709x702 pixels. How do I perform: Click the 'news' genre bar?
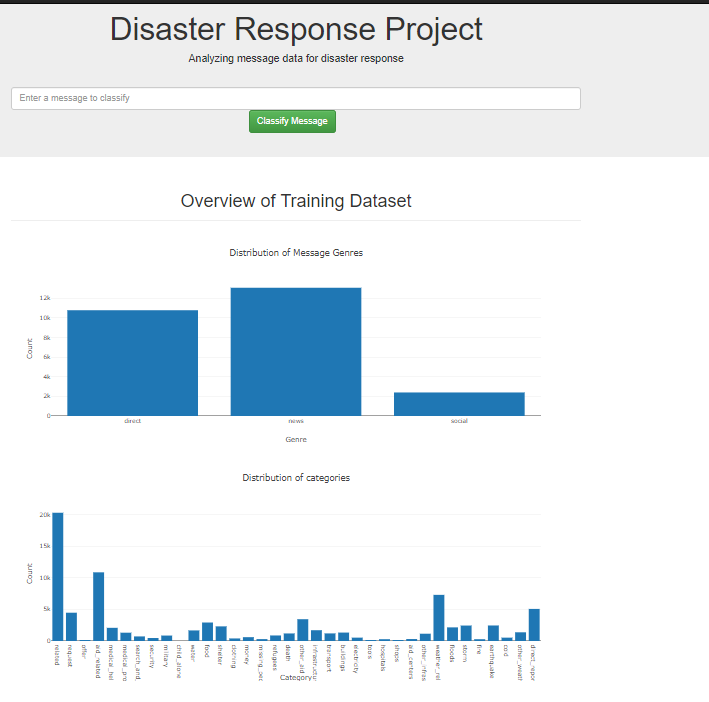click(x=296, y=351)
